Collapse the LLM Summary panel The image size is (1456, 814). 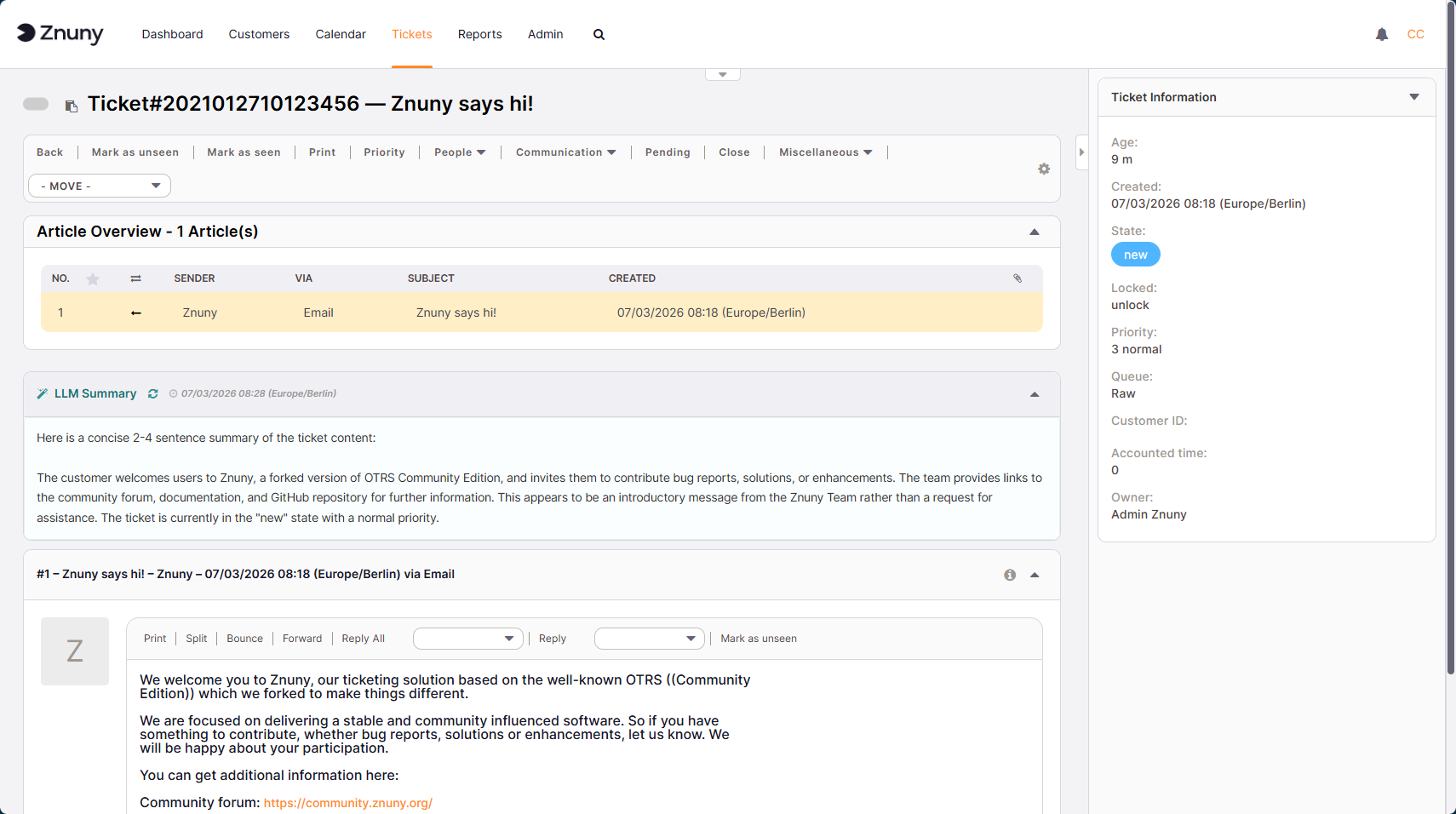[1035, 394]
